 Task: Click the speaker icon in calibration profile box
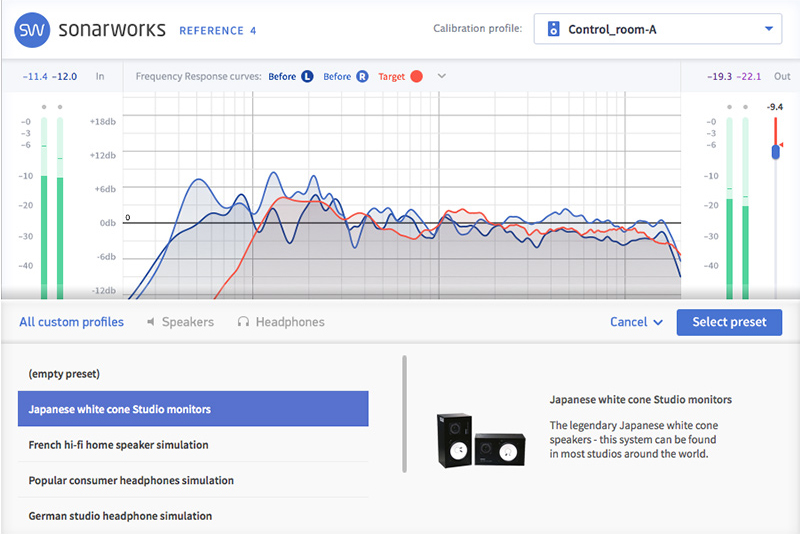[x=553, y=29]
